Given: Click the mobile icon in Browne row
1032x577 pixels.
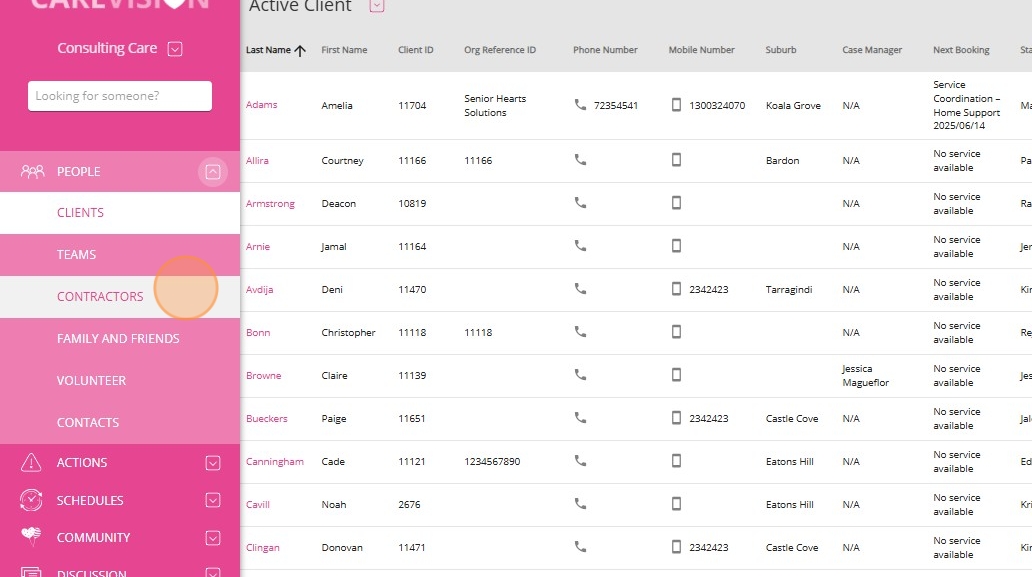Looking at the screenshot, I should [676, 374].
